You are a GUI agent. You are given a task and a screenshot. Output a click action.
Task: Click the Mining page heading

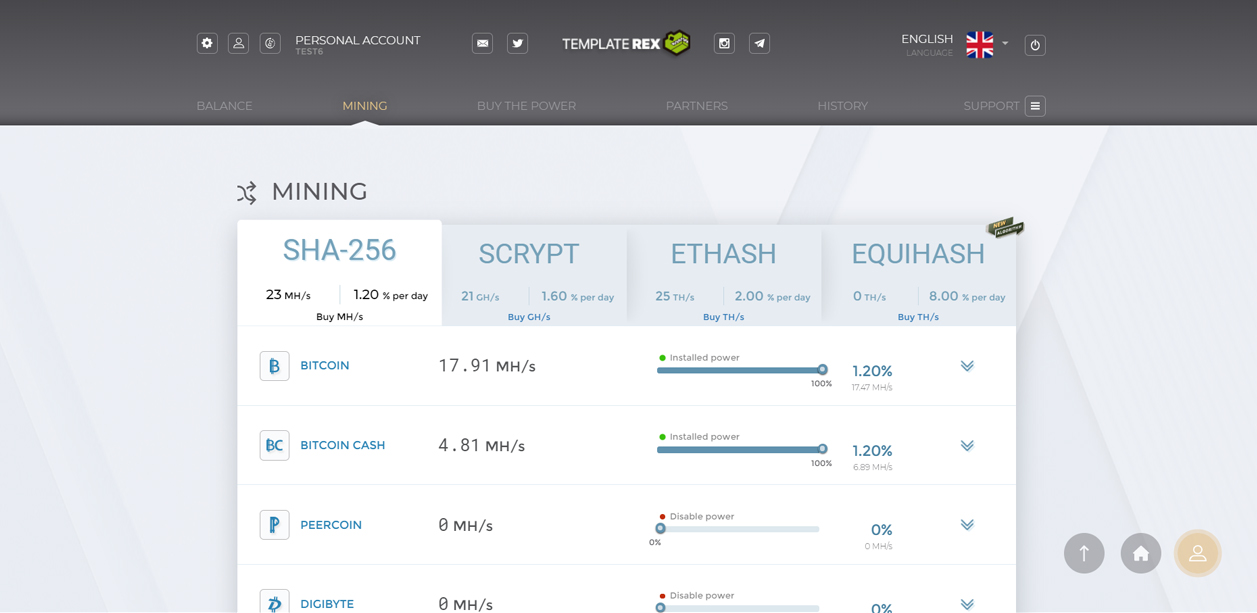[x=320, y=191]
